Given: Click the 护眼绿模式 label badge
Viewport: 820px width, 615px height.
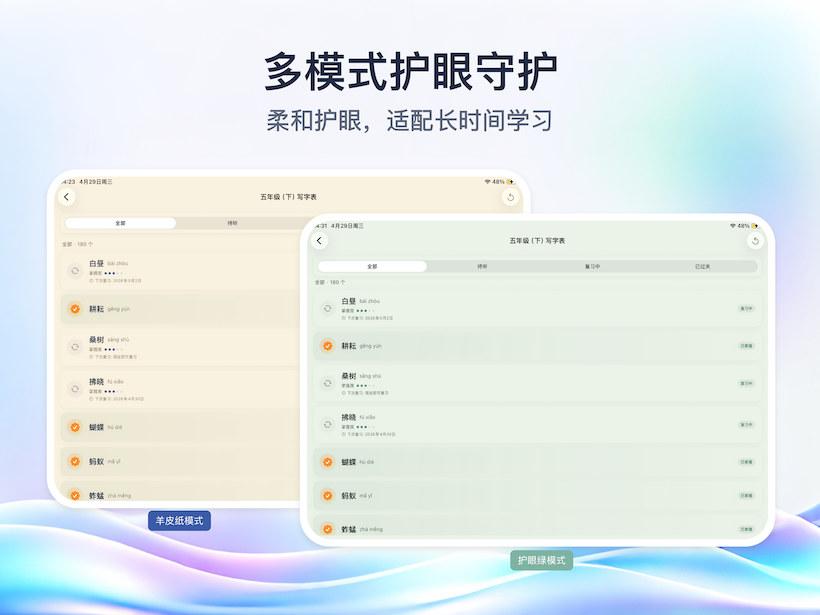Looking at the screenshot, I should point(541,560).
